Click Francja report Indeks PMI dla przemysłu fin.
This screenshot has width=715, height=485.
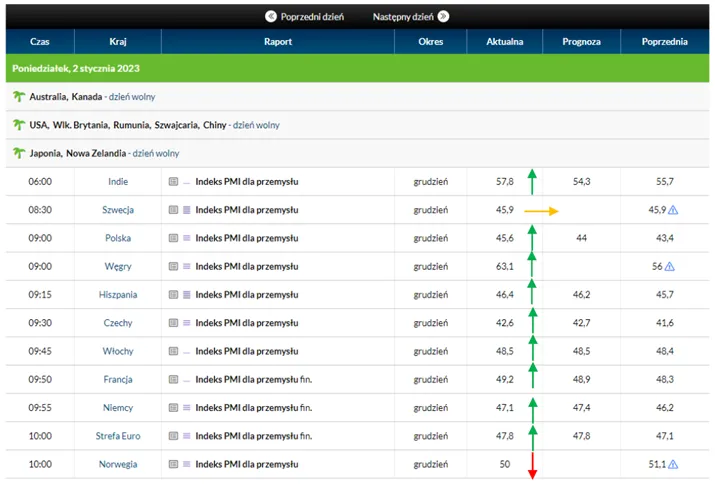pyautogui.click(x=254, y=379)
